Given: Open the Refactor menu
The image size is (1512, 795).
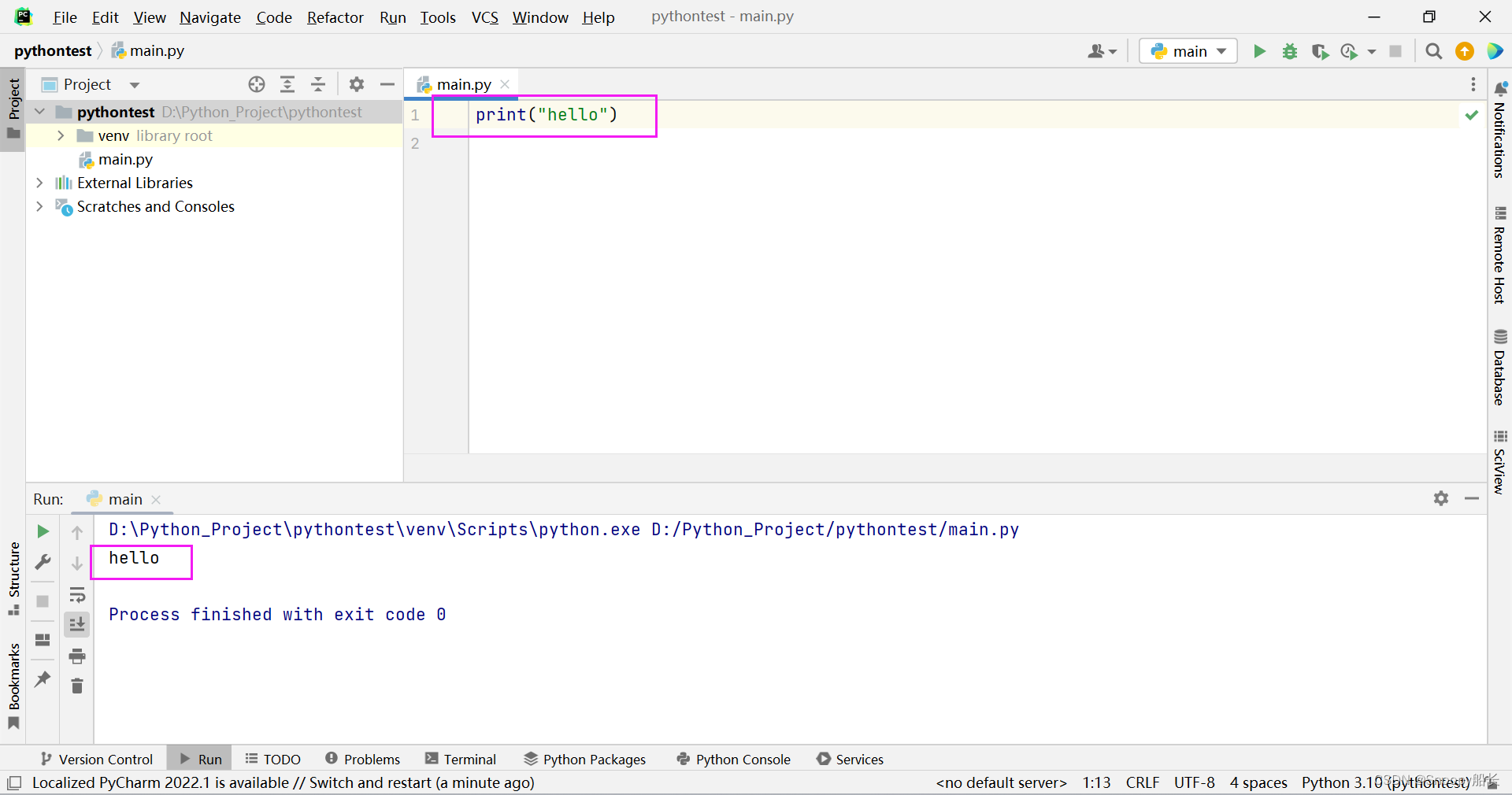Looking at the screenshot, I should pos(335,17).
